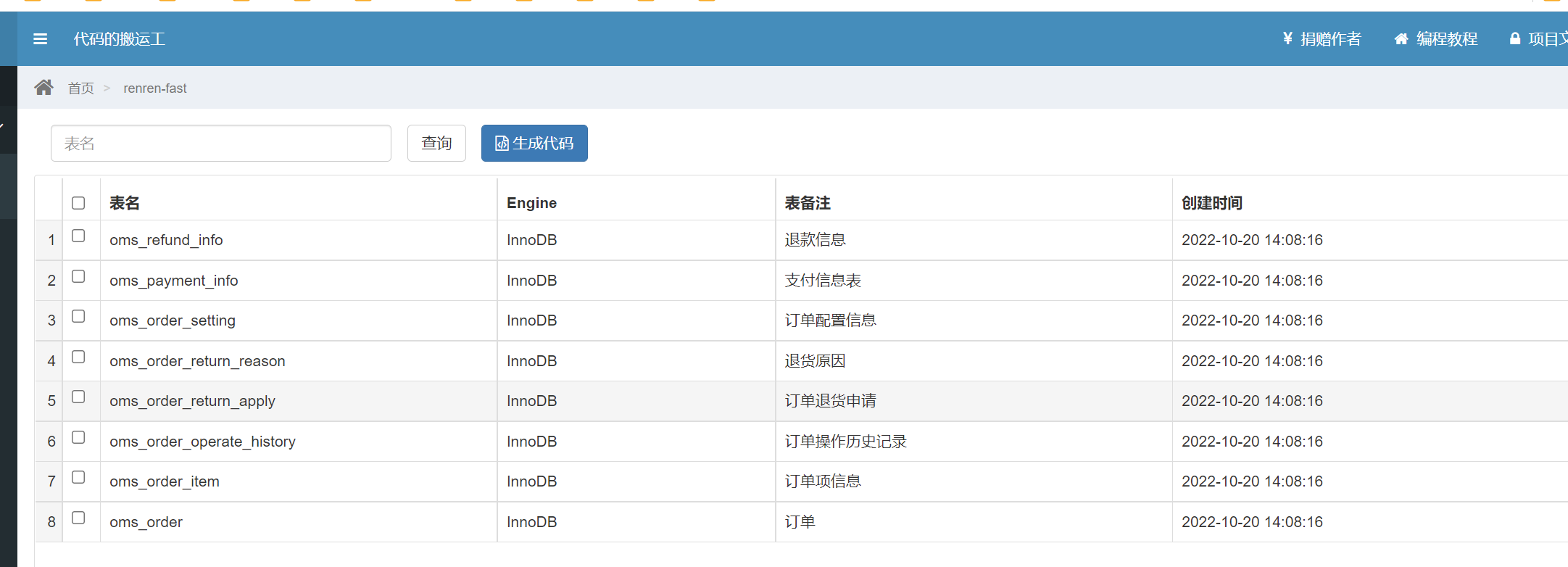Open the 编程教程 link

tap(1436, 39)
